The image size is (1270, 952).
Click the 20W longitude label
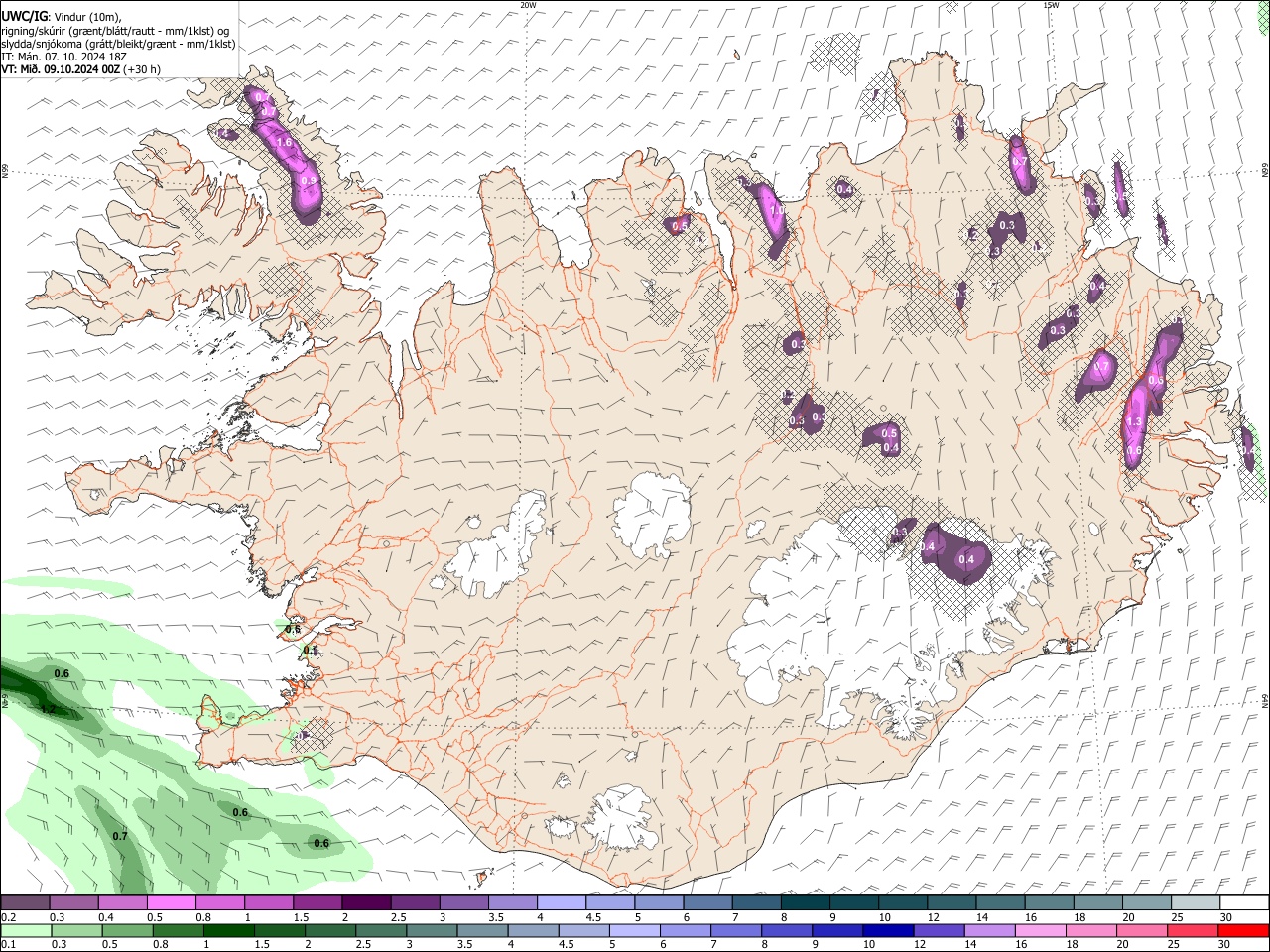pos(528,5)
